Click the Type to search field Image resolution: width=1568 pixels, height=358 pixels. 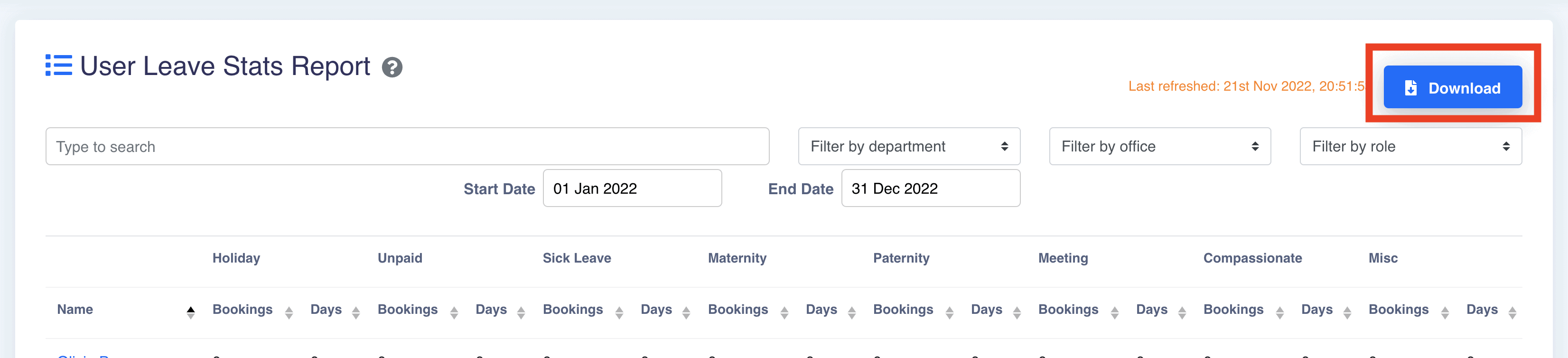(x=407, y=146)
